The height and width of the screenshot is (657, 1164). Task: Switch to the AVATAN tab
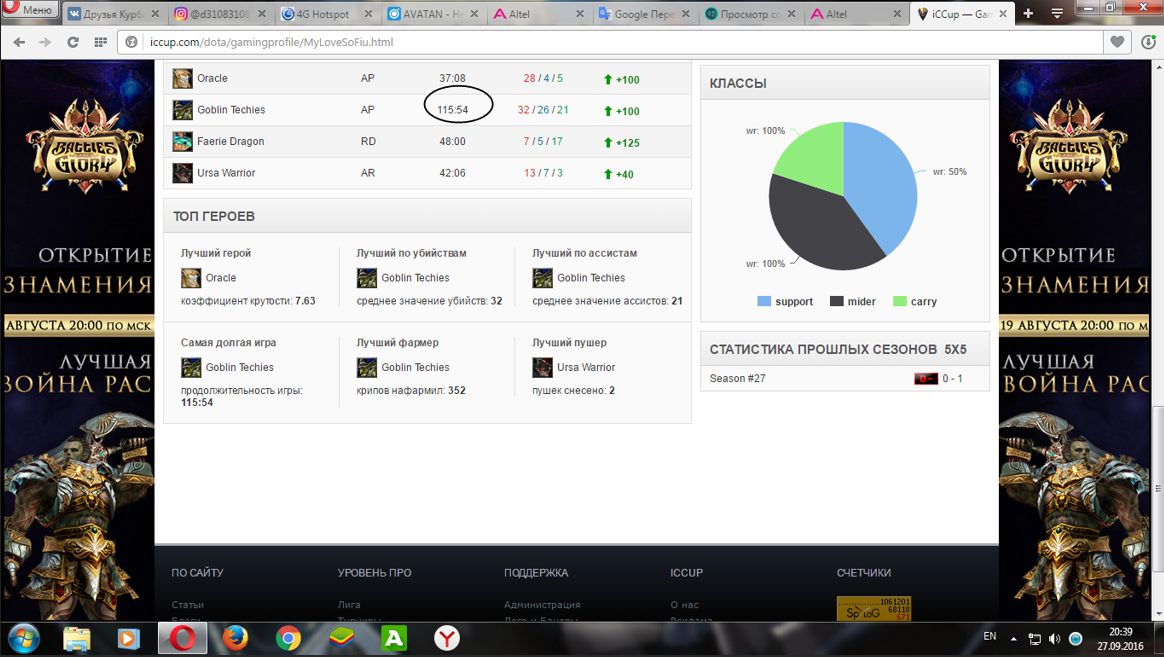434,13
